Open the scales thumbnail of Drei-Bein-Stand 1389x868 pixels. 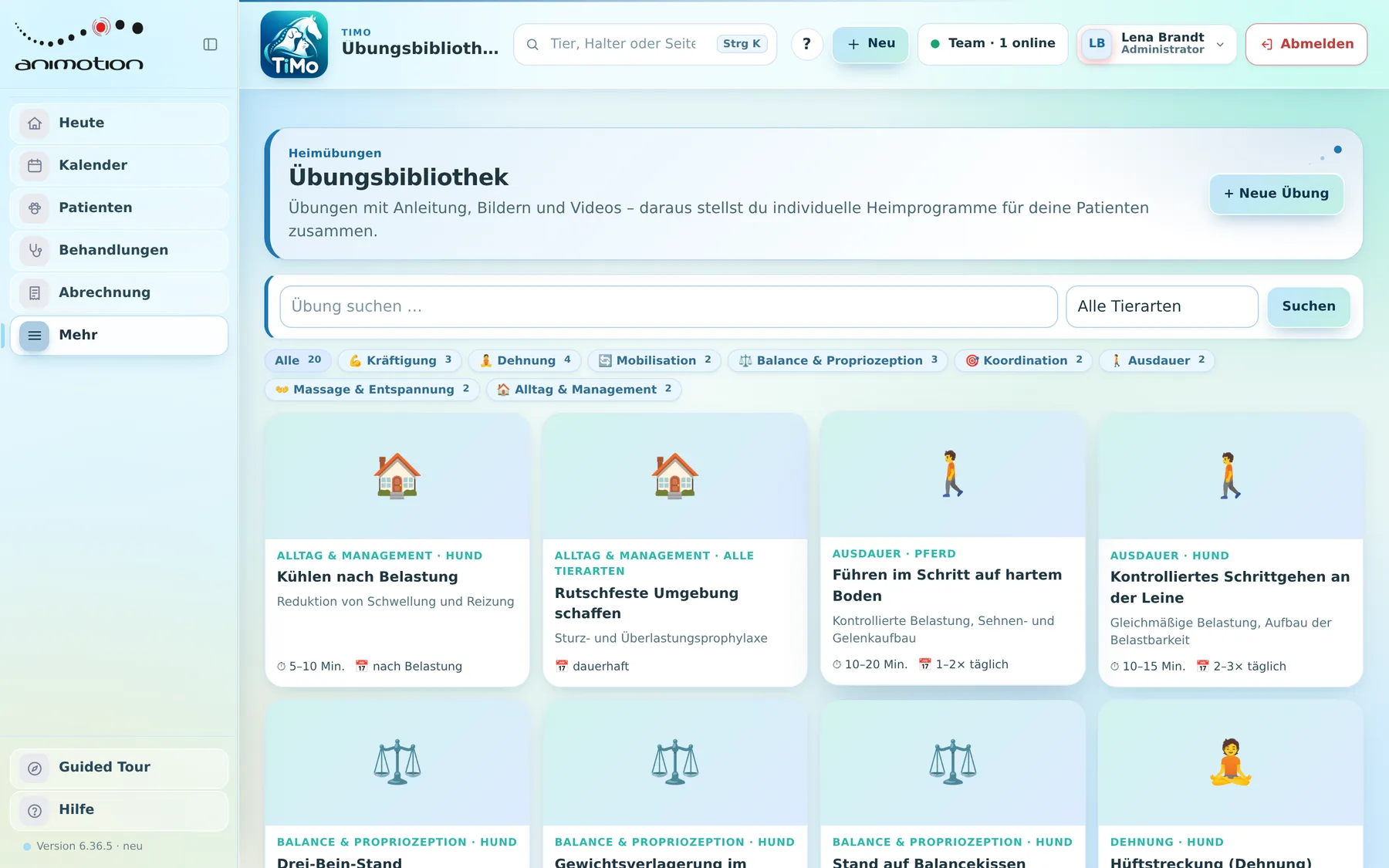click(397, 762)
